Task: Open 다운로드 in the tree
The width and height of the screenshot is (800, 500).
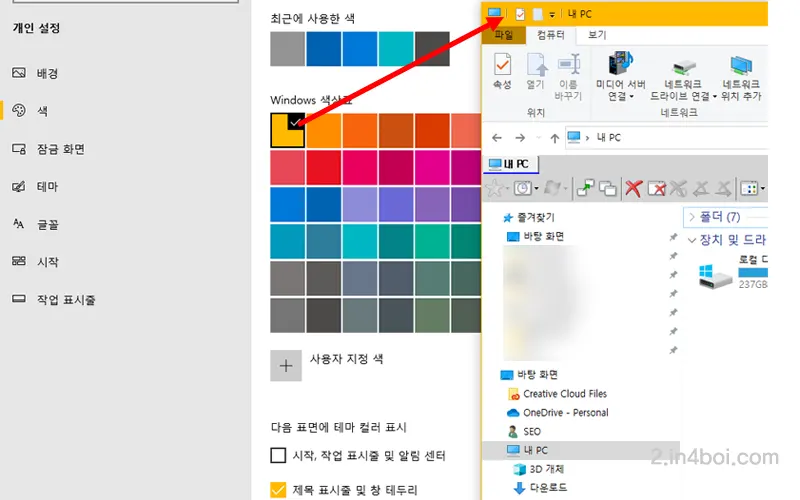Action: point(540,488)
